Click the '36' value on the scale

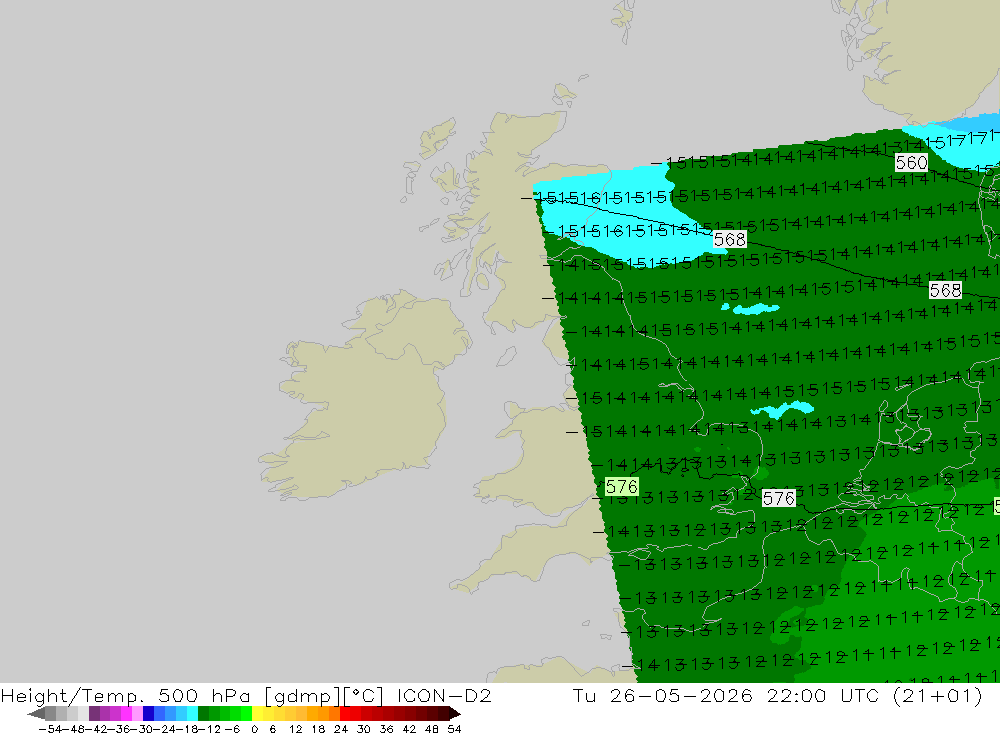pyautogui.click(x=386, y=729)
